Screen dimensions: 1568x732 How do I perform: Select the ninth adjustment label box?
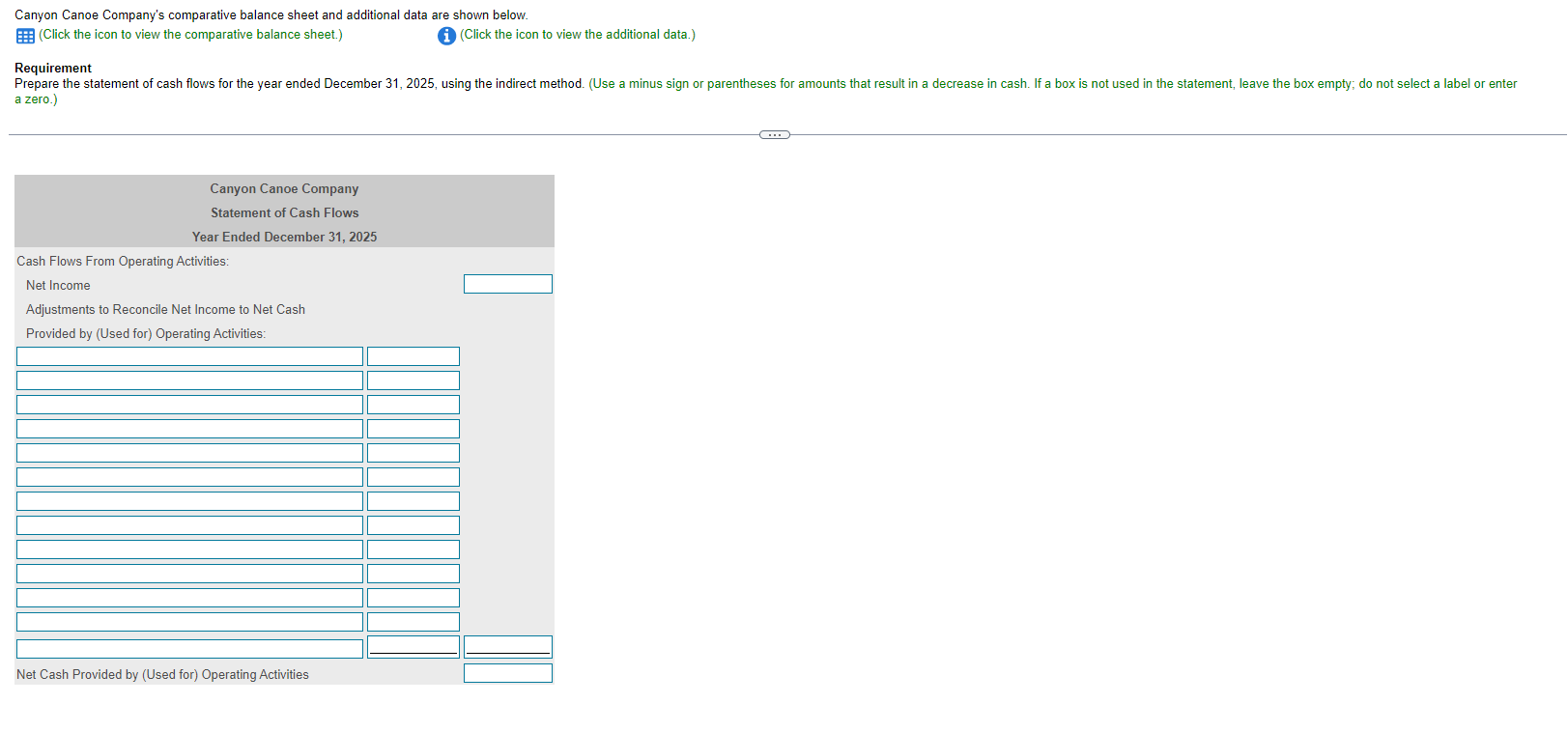point(189,549)
